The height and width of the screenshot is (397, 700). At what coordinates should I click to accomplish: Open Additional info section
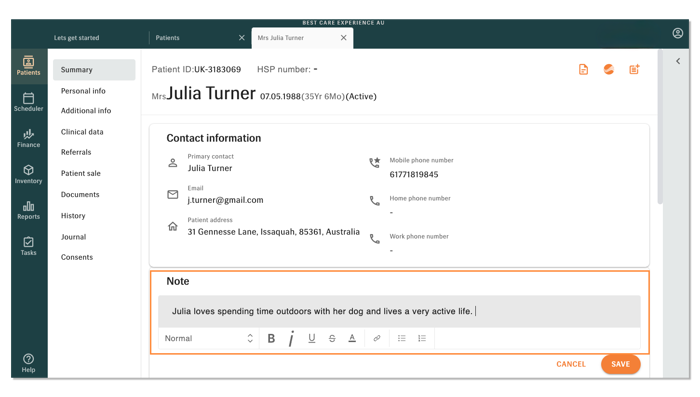[x=86, y=111]
